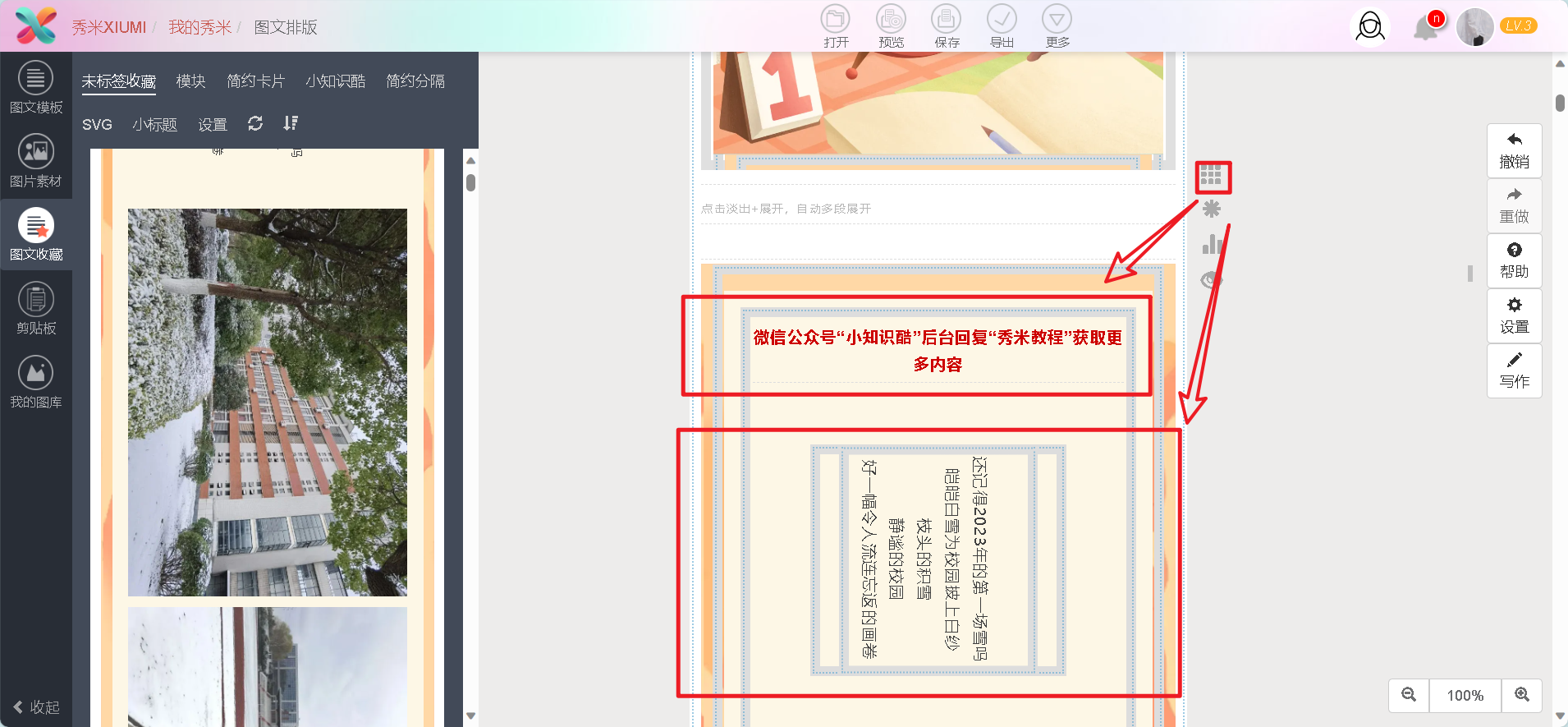The width and height of the screenshot is (1568, 727).
Task: Switch to 未标签收藏 tab
Action: (x=118, y=81)
